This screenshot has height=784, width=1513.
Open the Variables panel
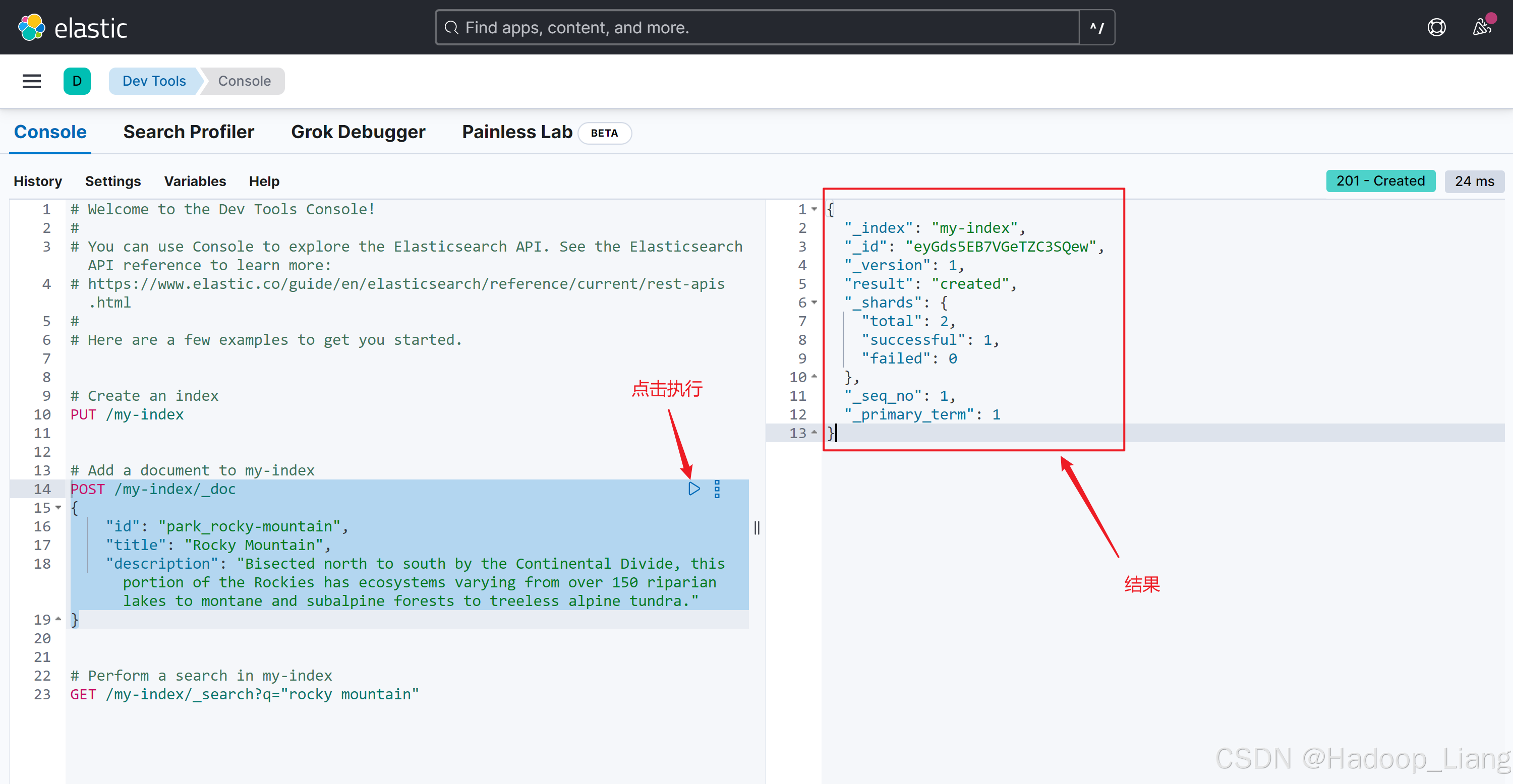195,182
